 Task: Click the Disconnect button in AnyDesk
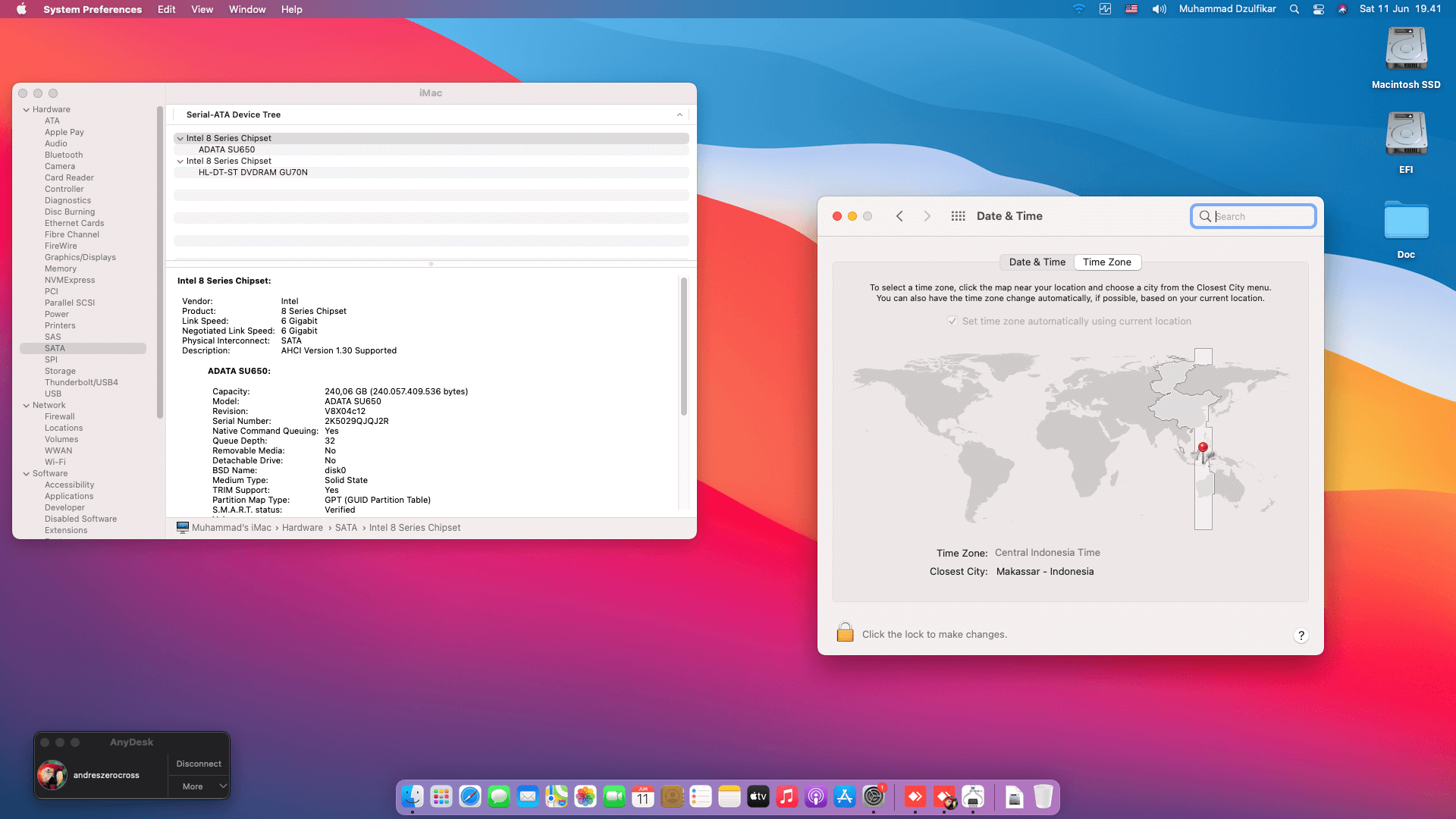[x=199, y=764]
